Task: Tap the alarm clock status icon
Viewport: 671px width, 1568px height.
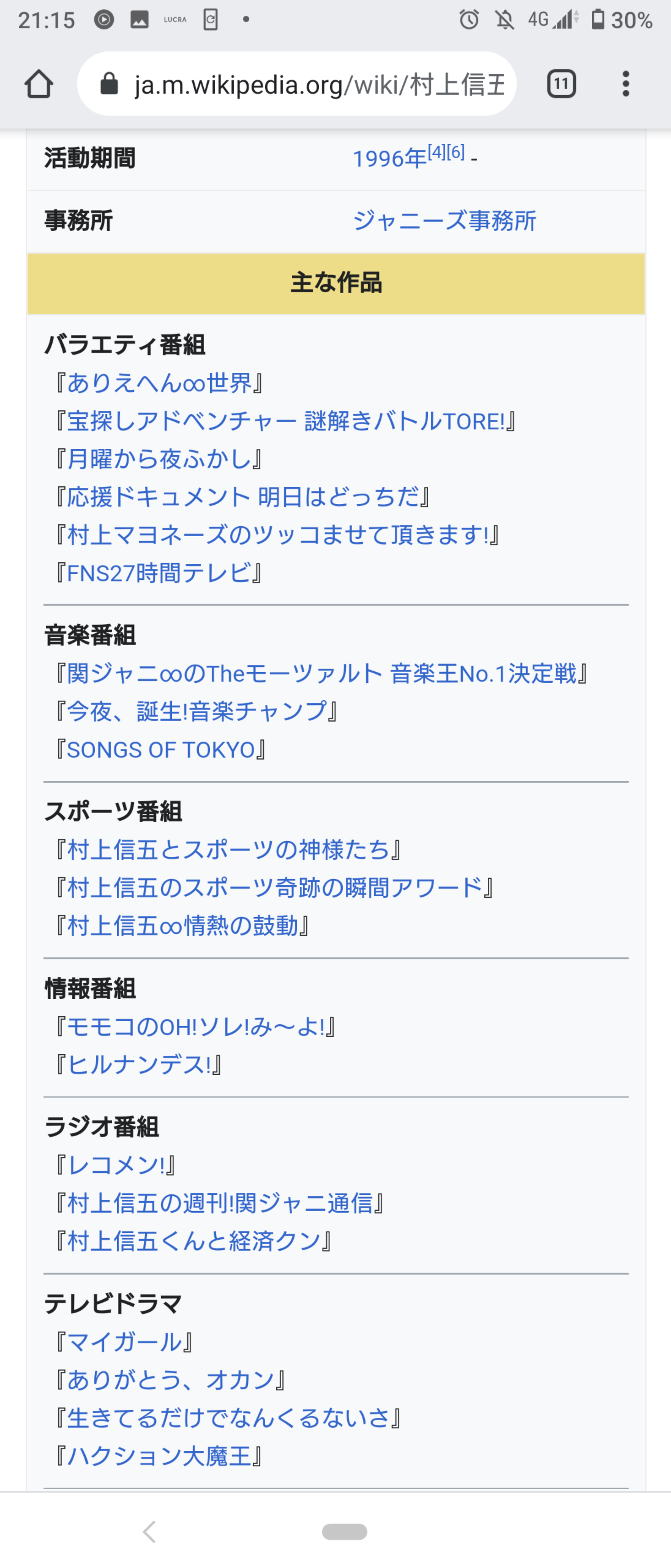Action: click(x=469, y=20)
